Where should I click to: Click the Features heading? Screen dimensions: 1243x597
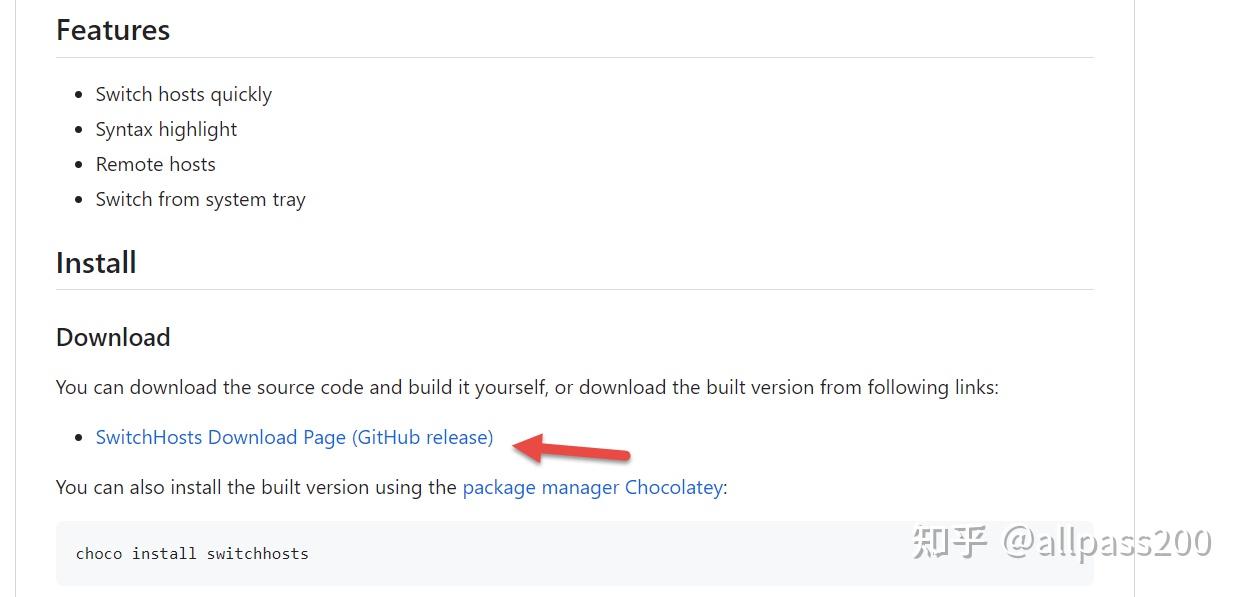(113, 30)
